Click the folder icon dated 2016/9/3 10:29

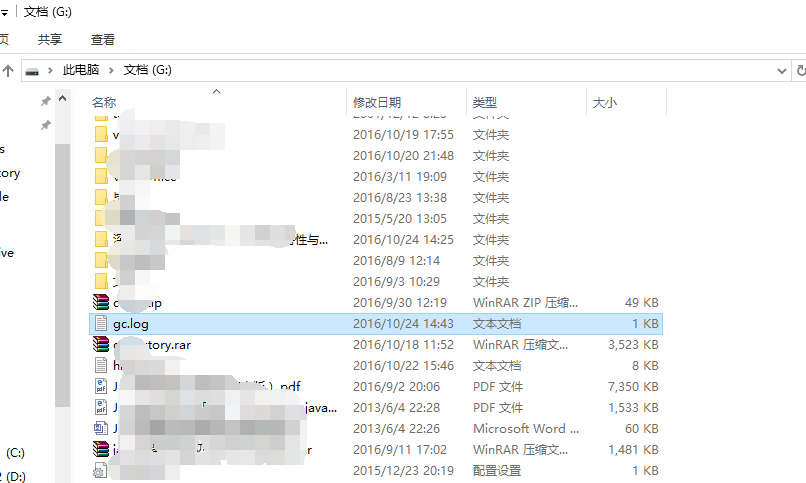coord(101,281)
